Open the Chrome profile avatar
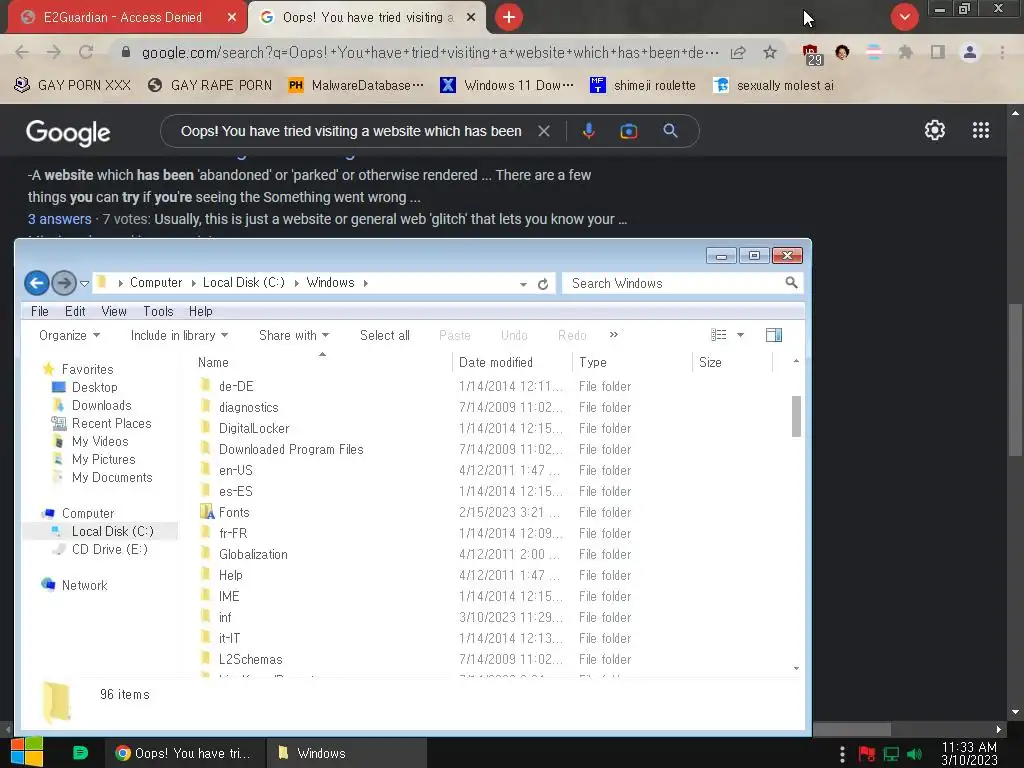 coord(970,52)
